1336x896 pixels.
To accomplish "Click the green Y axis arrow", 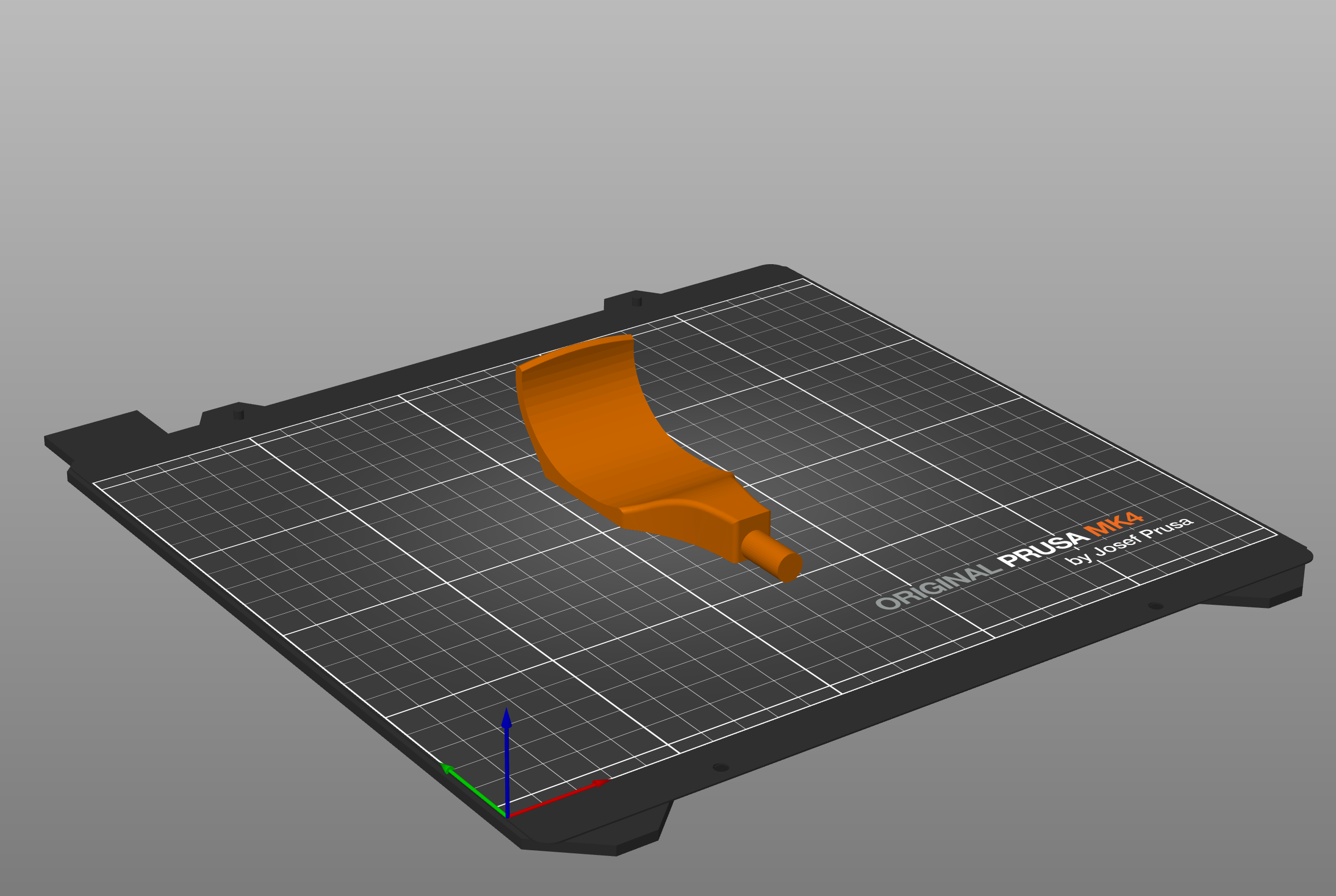I will [x=473, y=790].
